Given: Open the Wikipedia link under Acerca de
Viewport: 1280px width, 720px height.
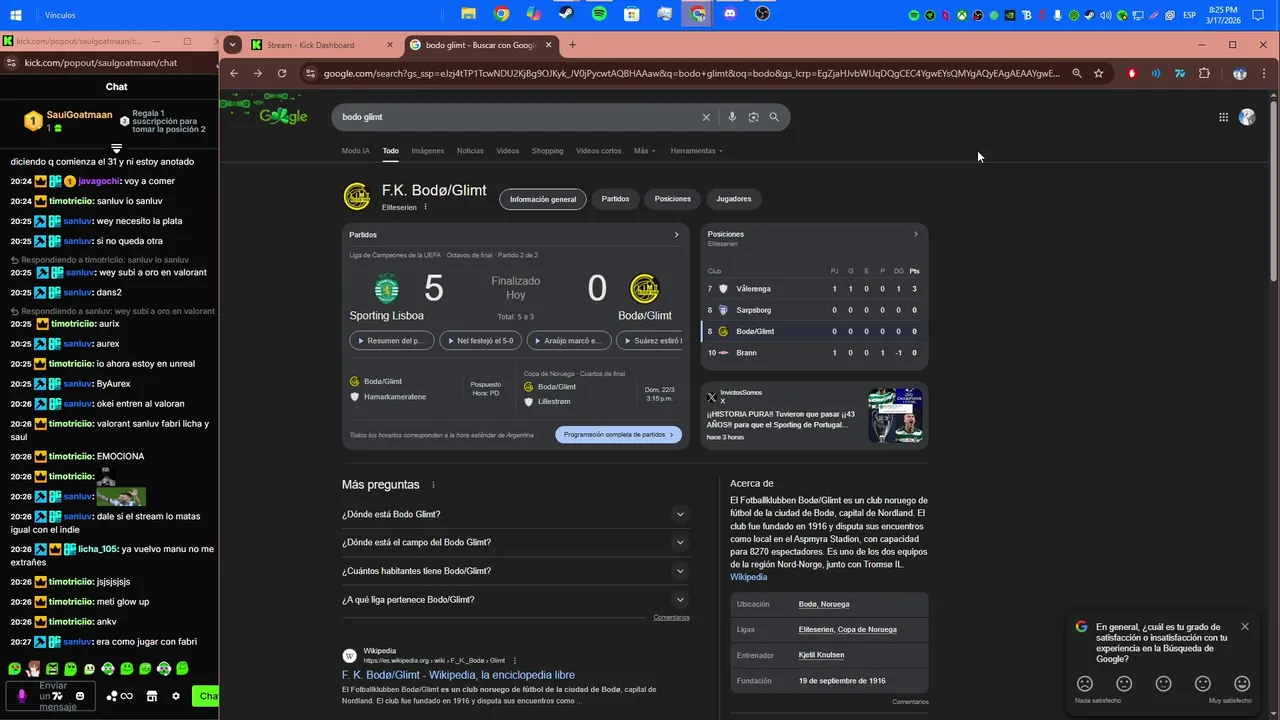Looking at the screenshot, I should point(748,577).
